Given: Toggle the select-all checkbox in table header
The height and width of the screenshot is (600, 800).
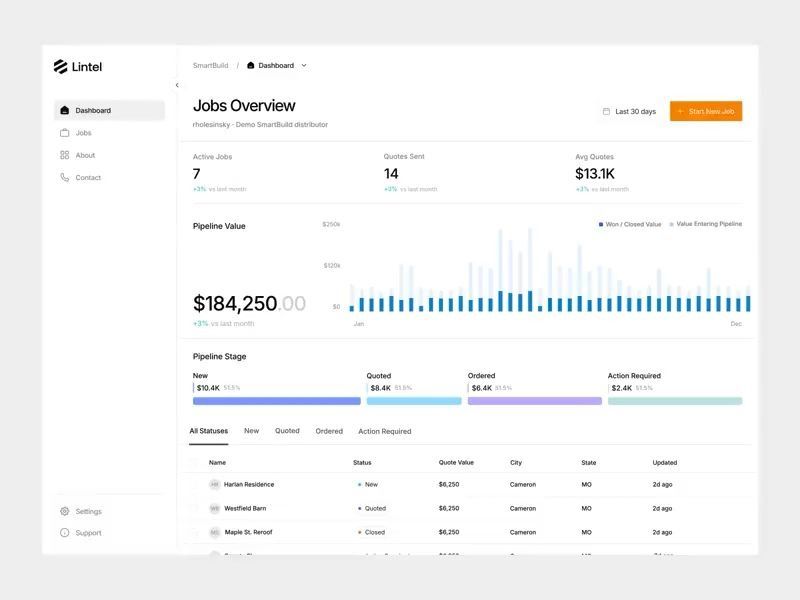Looking at the screenshot, I should point(194,463).
